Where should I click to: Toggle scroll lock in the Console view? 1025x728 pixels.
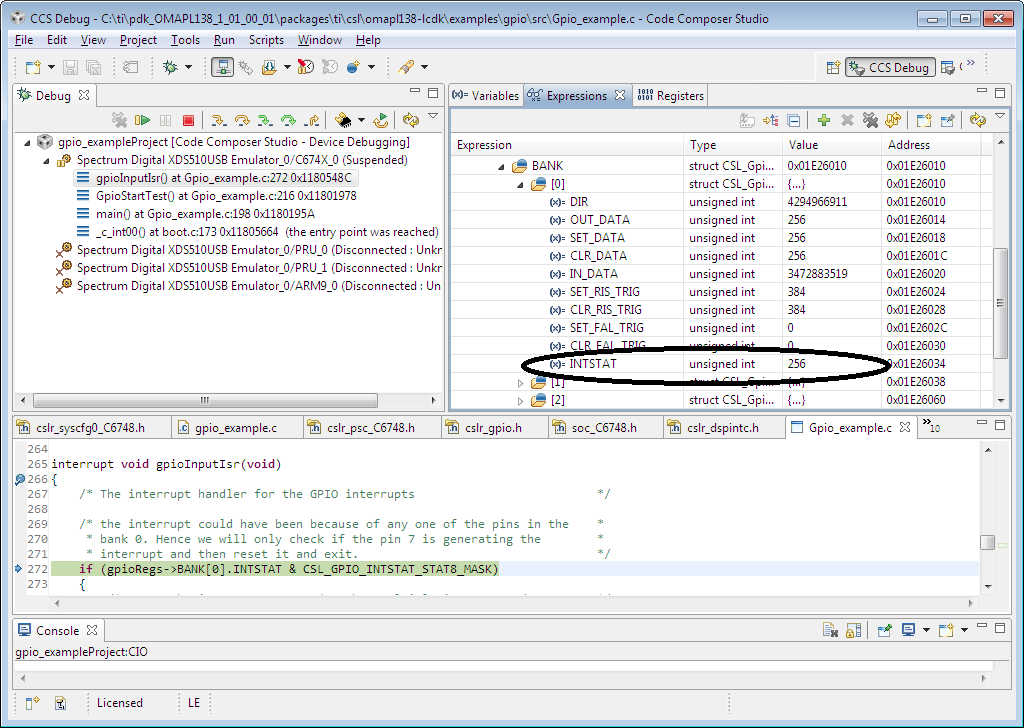coord(853,629)
